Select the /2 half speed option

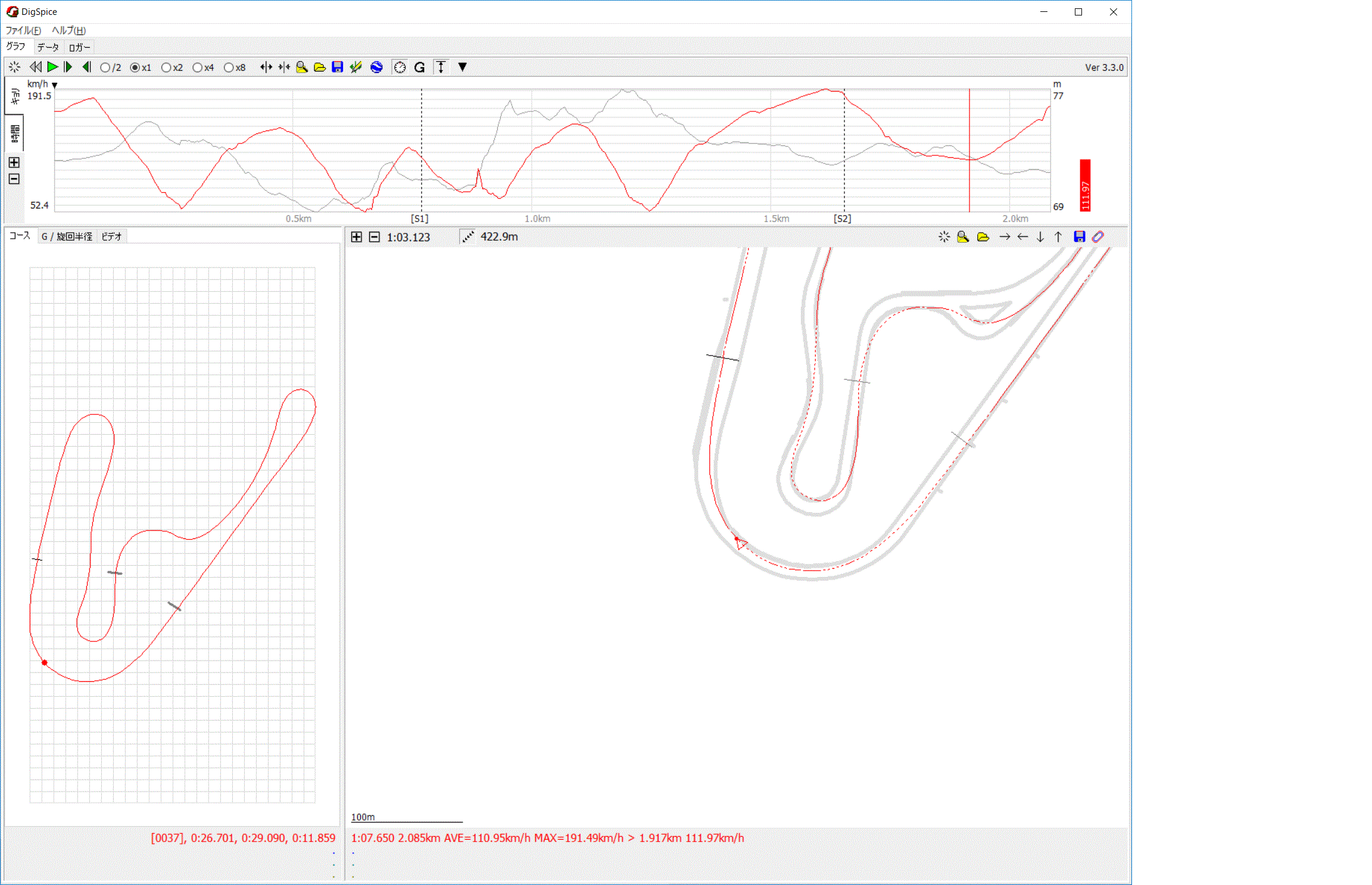[x=105, y=68]
